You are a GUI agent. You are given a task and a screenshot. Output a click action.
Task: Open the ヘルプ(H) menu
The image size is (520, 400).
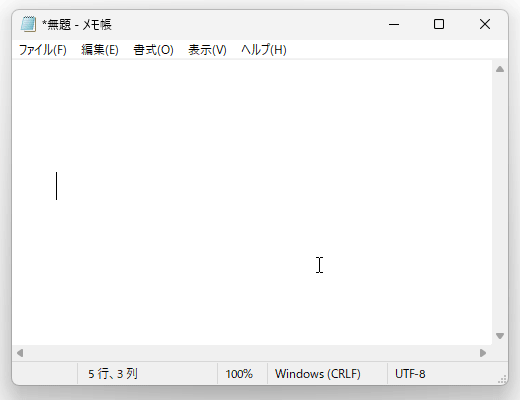click(264, 50)
